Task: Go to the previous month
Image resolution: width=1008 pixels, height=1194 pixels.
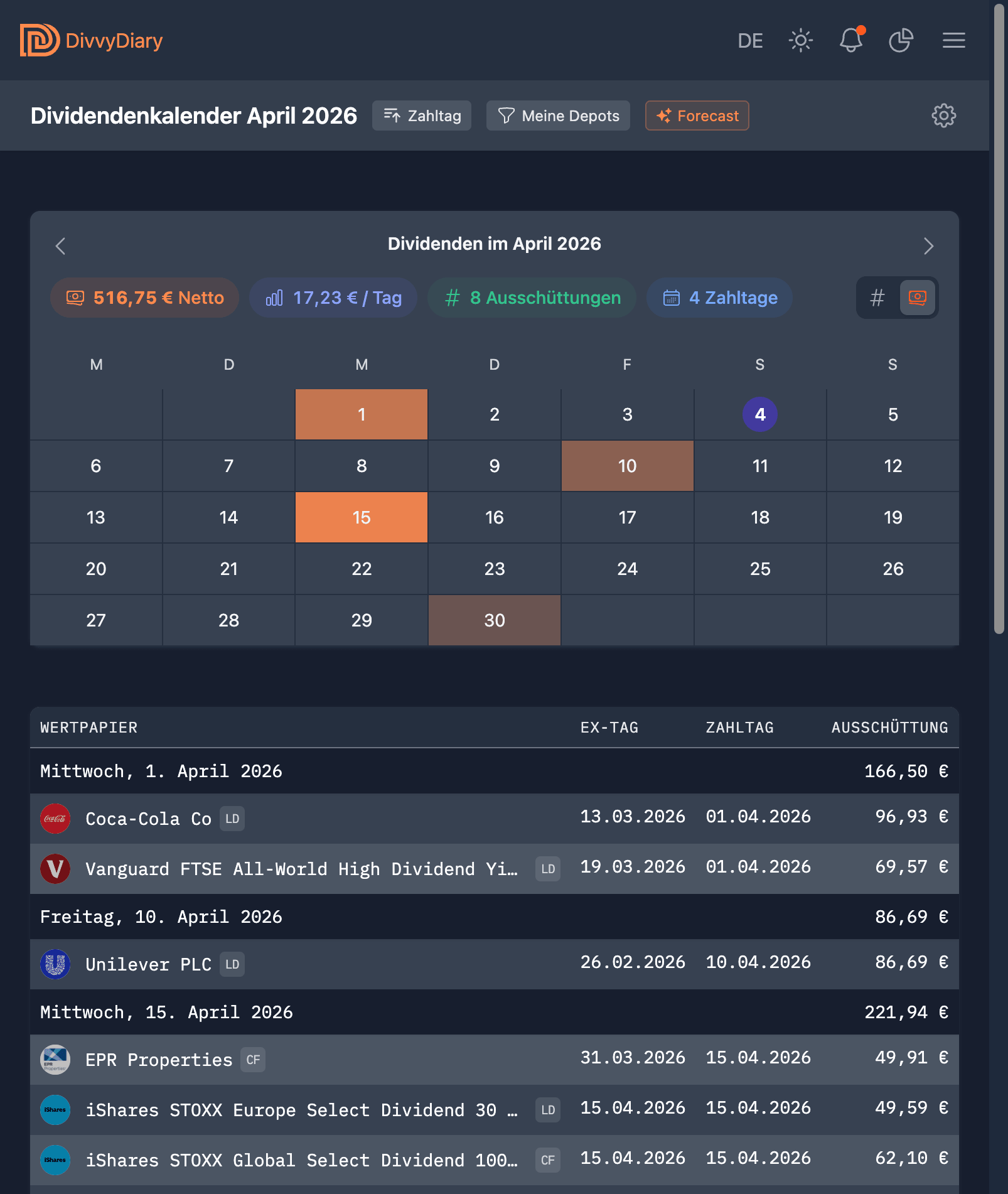Action: 60,245
